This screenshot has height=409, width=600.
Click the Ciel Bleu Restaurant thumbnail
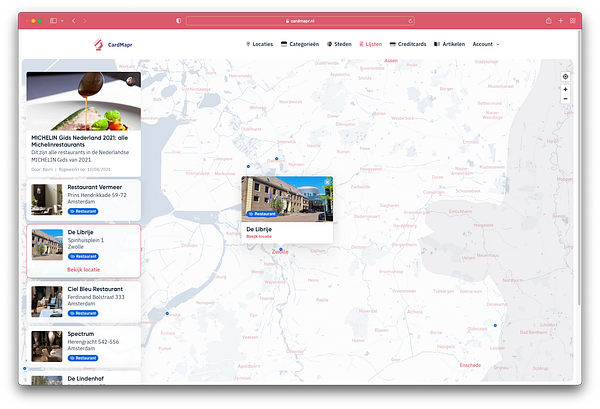(x=47, y=302)
